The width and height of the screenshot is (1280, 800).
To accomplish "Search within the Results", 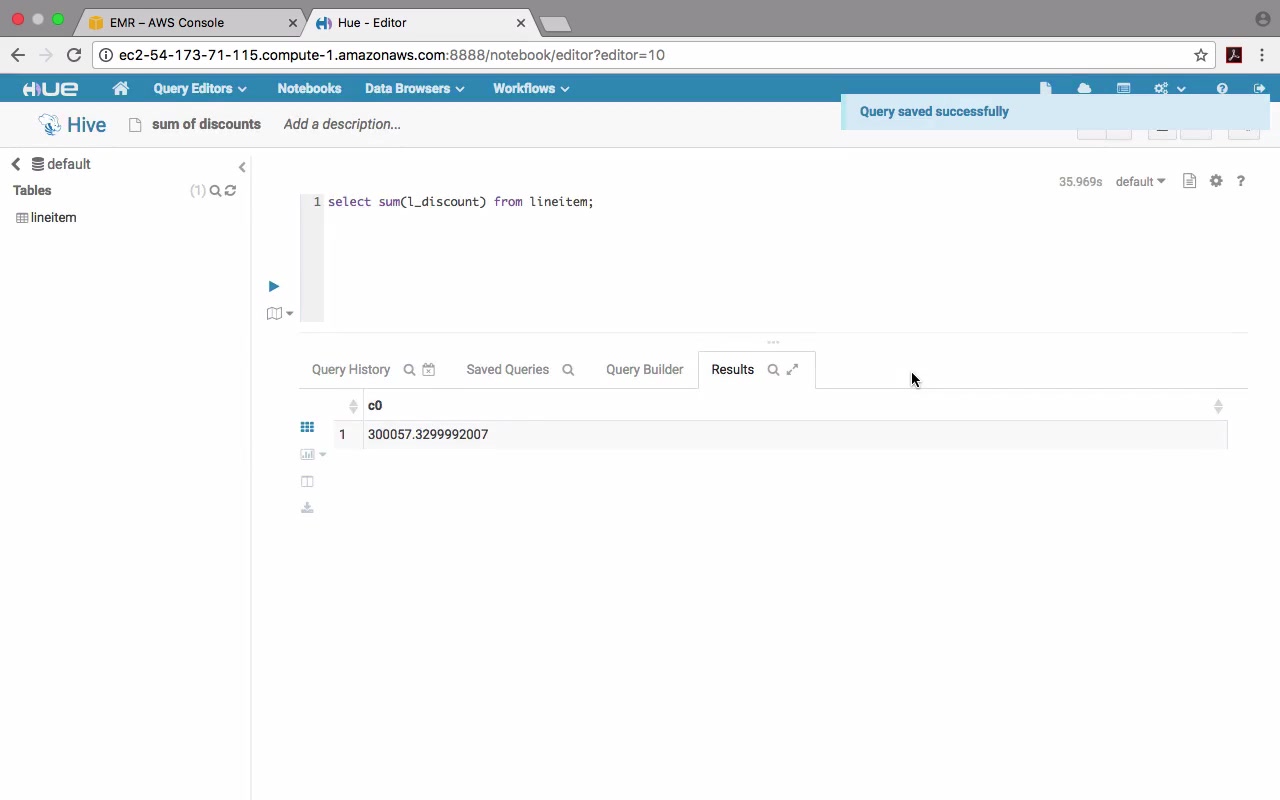I will coord(773,370).
